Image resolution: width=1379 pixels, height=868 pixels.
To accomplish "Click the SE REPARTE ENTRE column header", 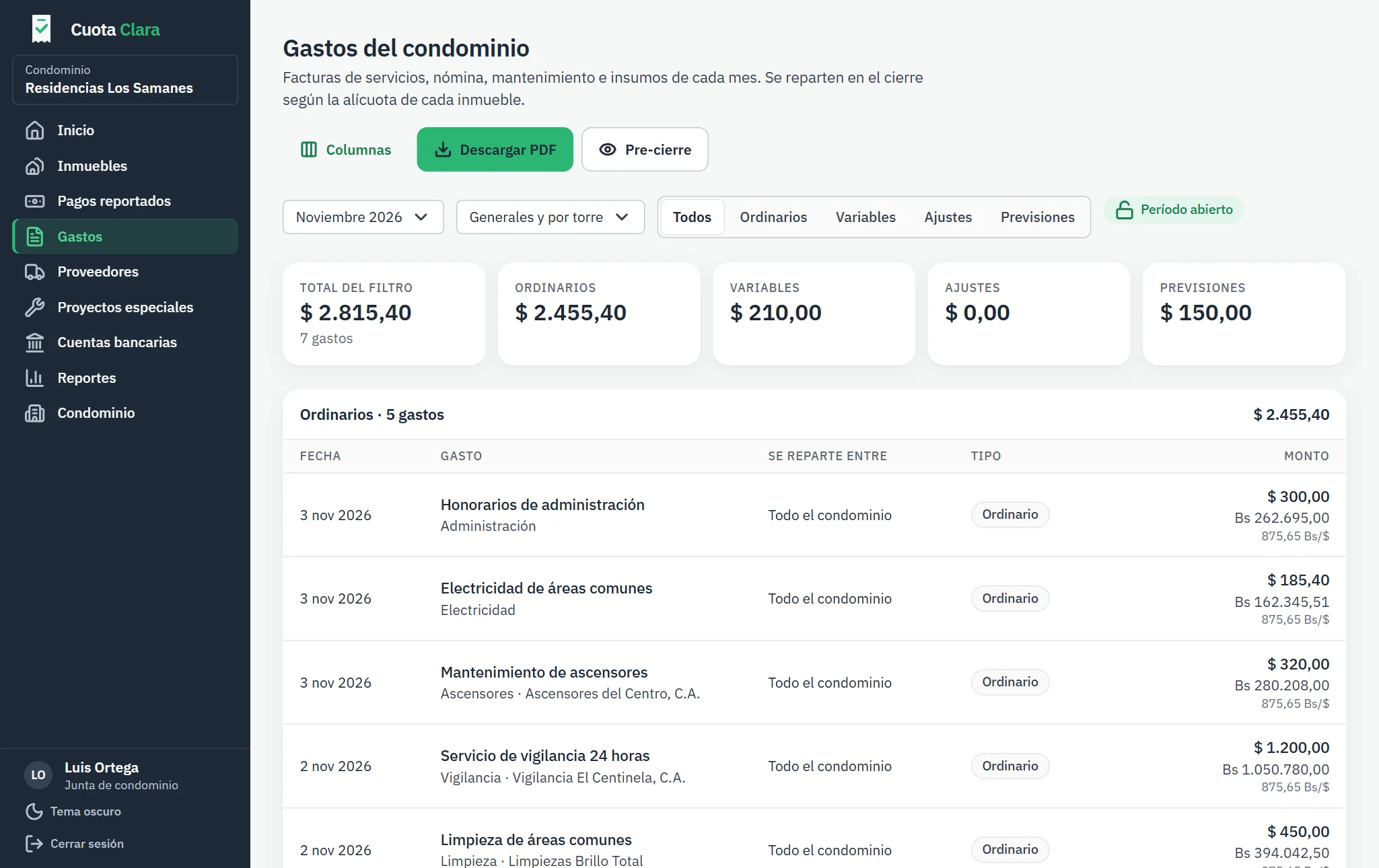I will click(x=827, y=456).
